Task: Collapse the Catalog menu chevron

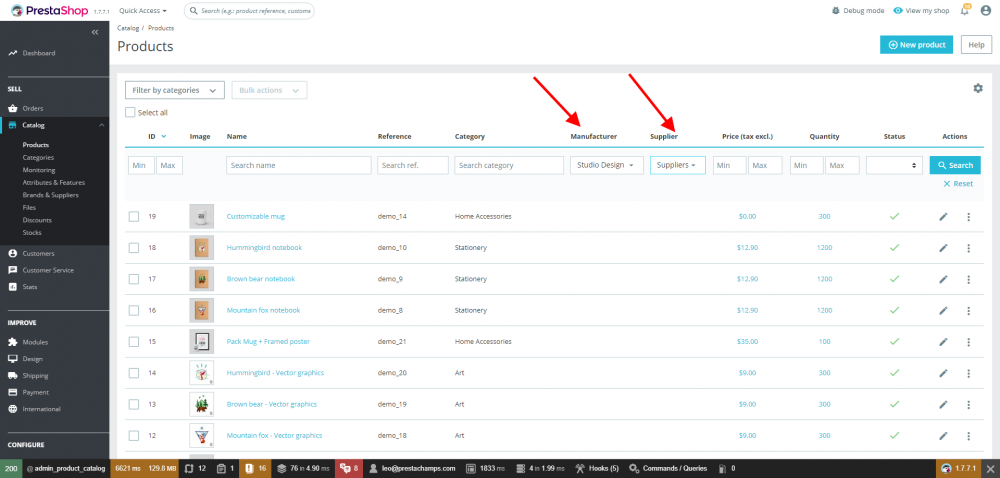Action: click(x=101, y=125)
